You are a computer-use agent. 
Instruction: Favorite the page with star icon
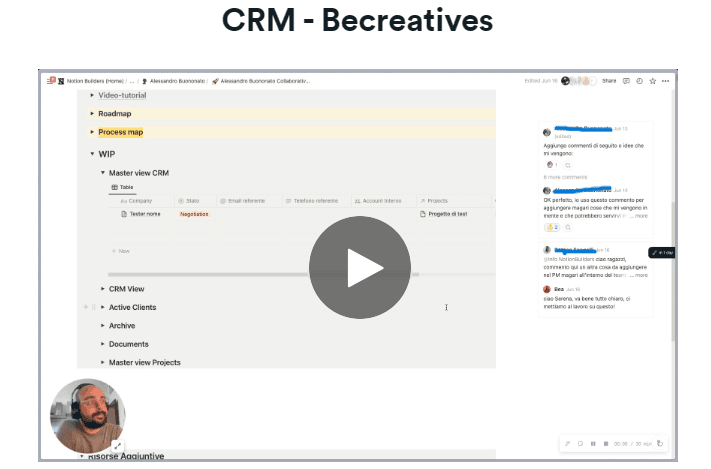(x=653, y=81)
